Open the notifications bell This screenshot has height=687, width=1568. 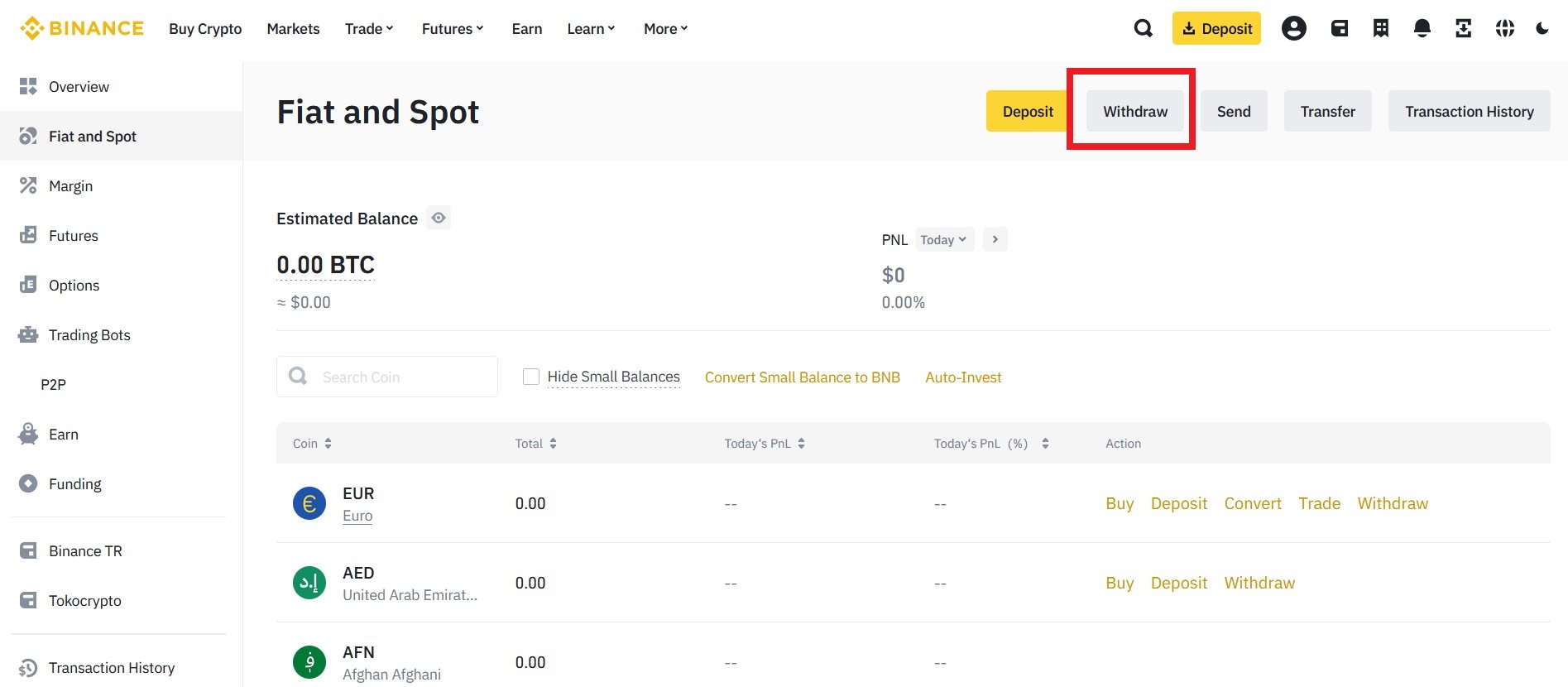point(1422,28)
